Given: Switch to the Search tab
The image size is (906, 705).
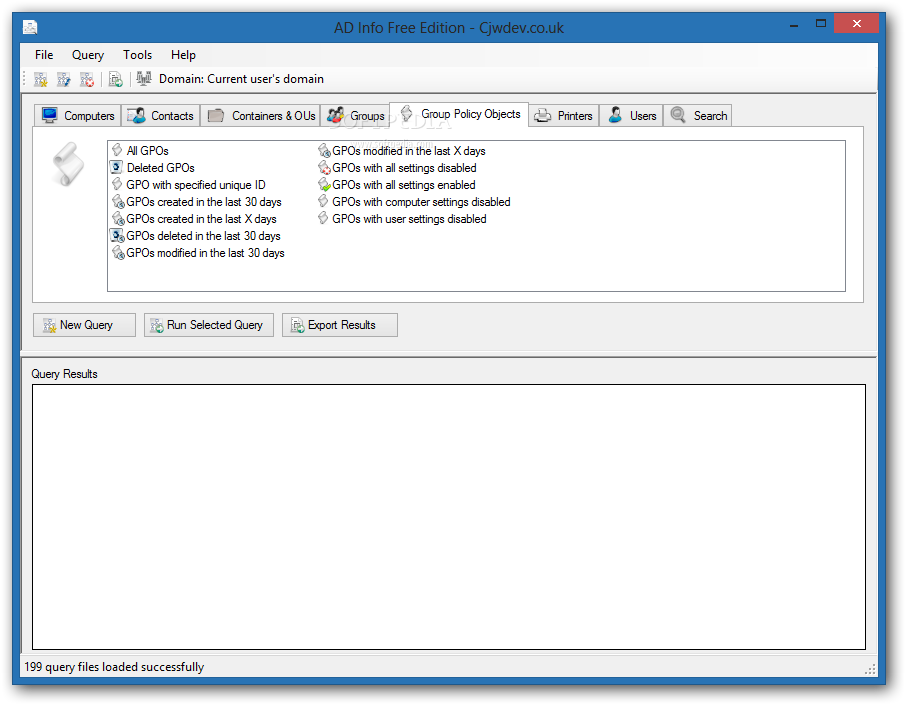Looking at the screenshot, I should tap(697, 116).
